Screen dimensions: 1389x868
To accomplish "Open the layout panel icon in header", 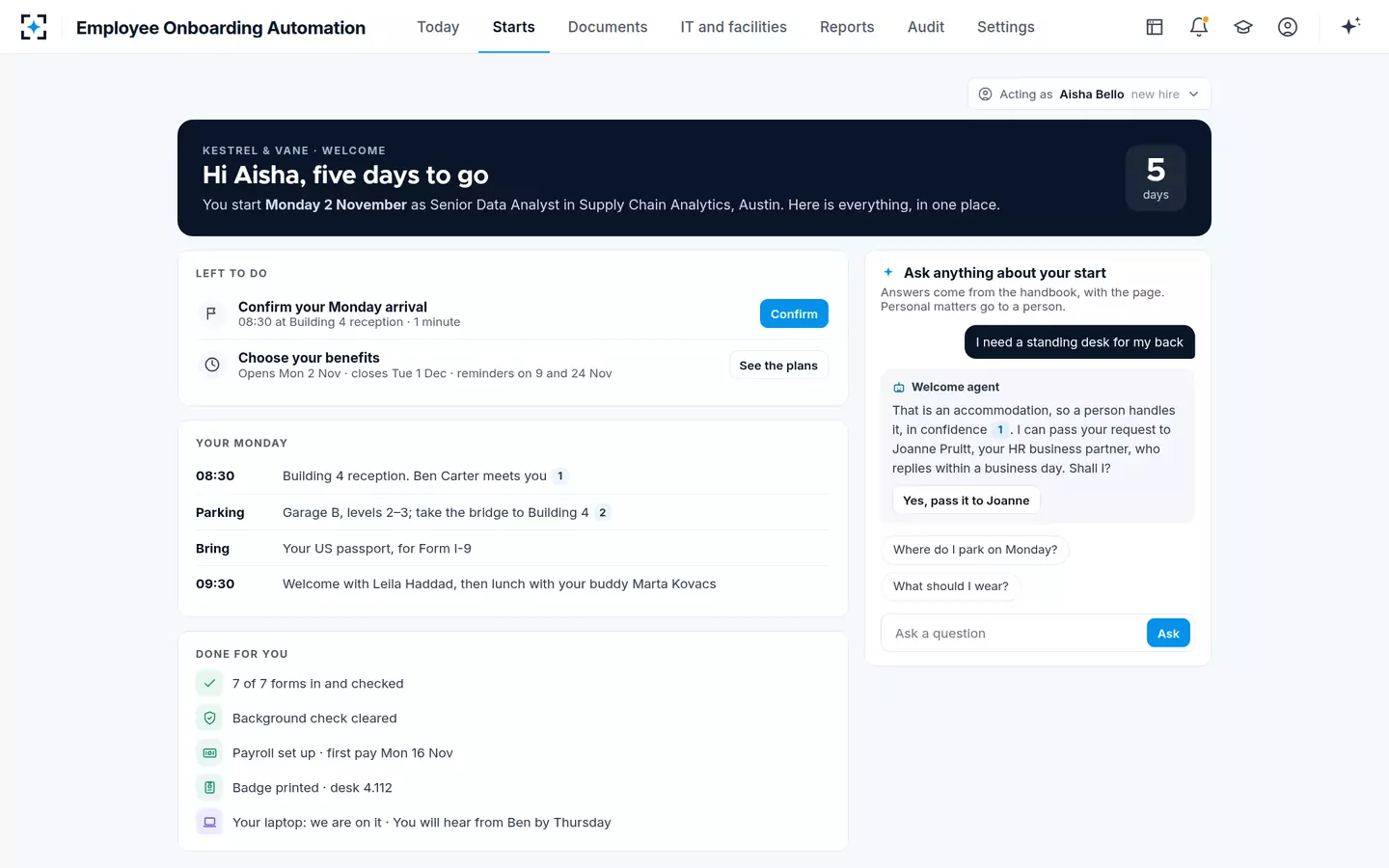I will pyautogui.click(x=1155, y=27).
